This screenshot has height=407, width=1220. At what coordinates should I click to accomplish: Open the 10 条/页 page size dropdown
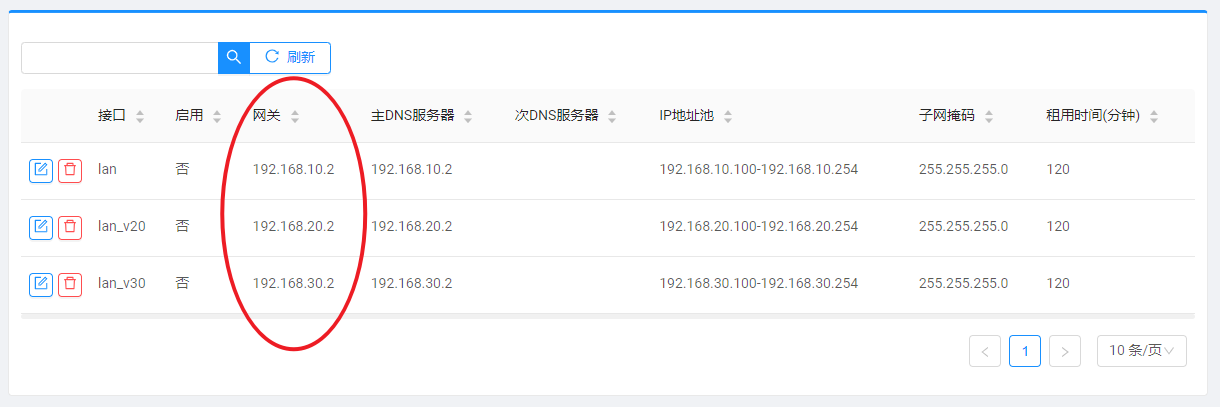[1142, 351]
